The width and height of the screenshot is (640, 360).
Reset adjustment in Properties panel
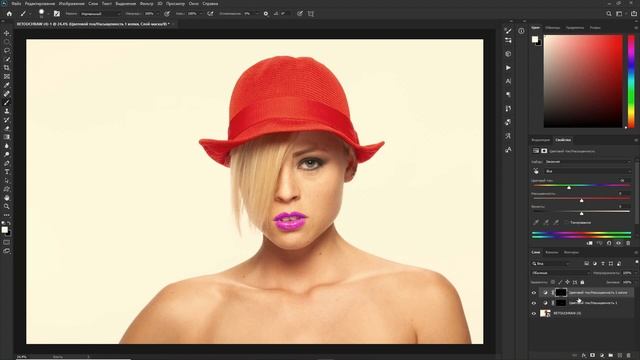coord(609,243)
